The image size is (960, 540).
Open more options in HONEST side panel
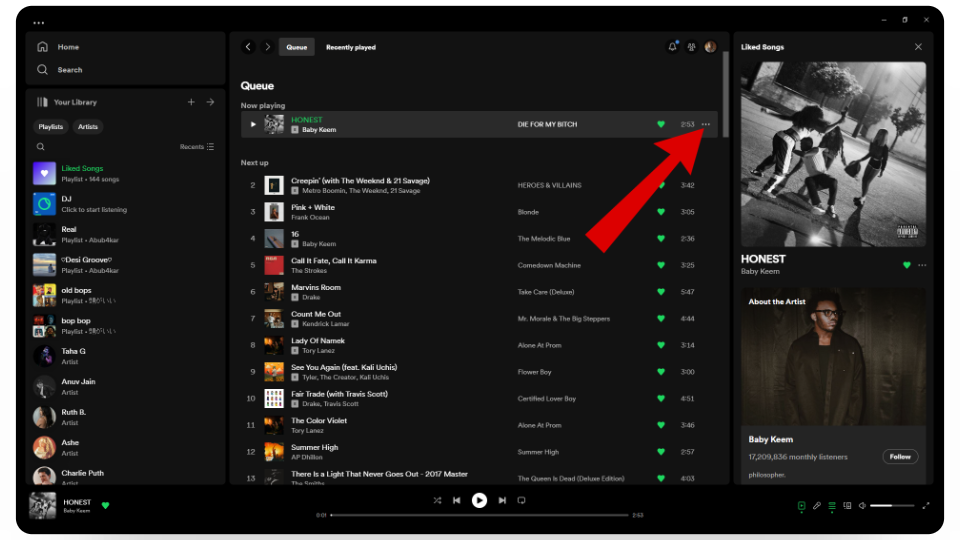click(922, 265)
